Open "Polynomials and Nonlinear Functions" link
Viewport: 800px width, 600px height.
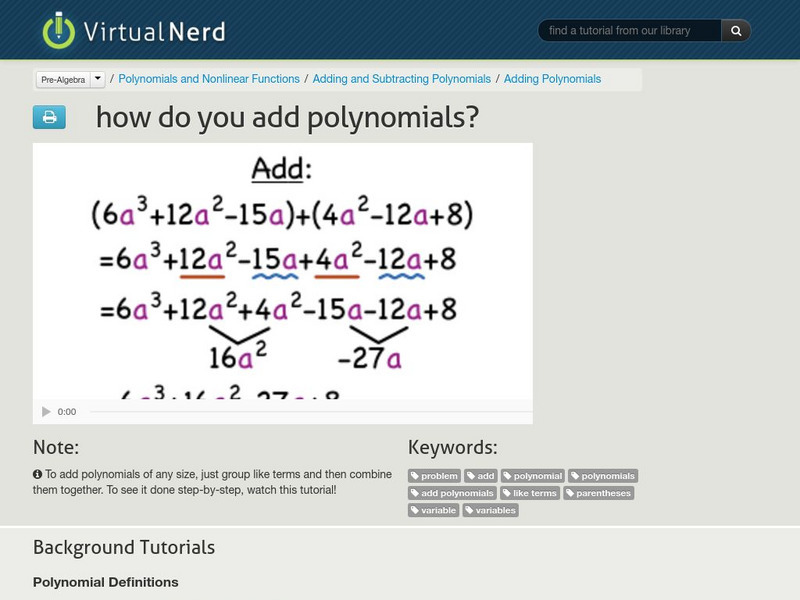pos(210,78)
